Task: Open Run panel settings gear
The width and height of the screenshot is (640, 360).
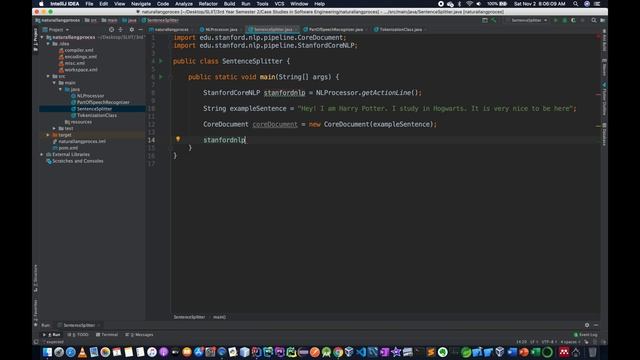Action: [587, 325]
